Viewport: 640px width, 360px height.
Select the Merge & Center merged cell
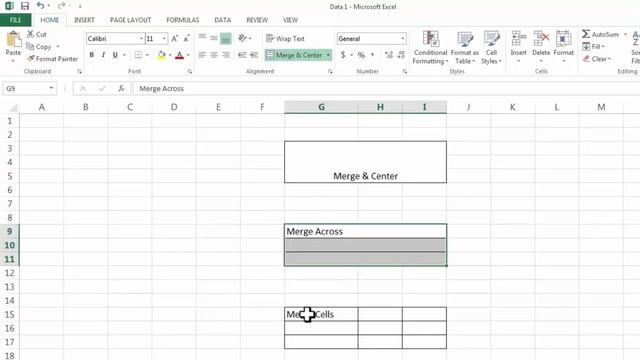point(365,162)
